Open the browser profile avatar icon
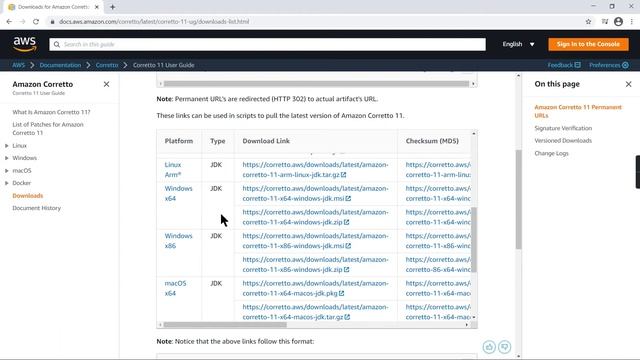Screen dimensions: 640x360 [618, 22]
